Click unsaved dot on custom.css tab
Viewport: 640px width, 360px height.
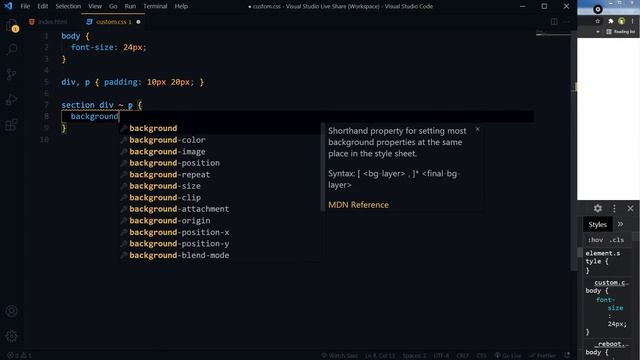(138, 22)
